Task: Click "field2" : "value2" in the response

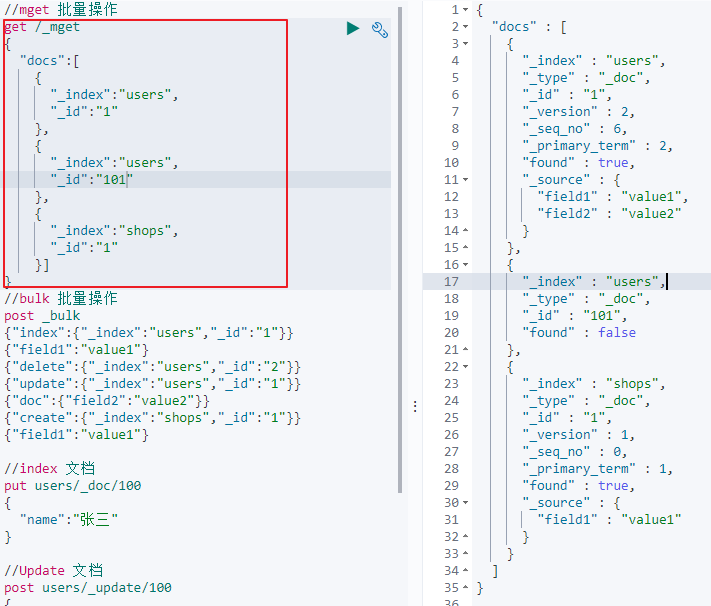Action: tap(609, 214)
